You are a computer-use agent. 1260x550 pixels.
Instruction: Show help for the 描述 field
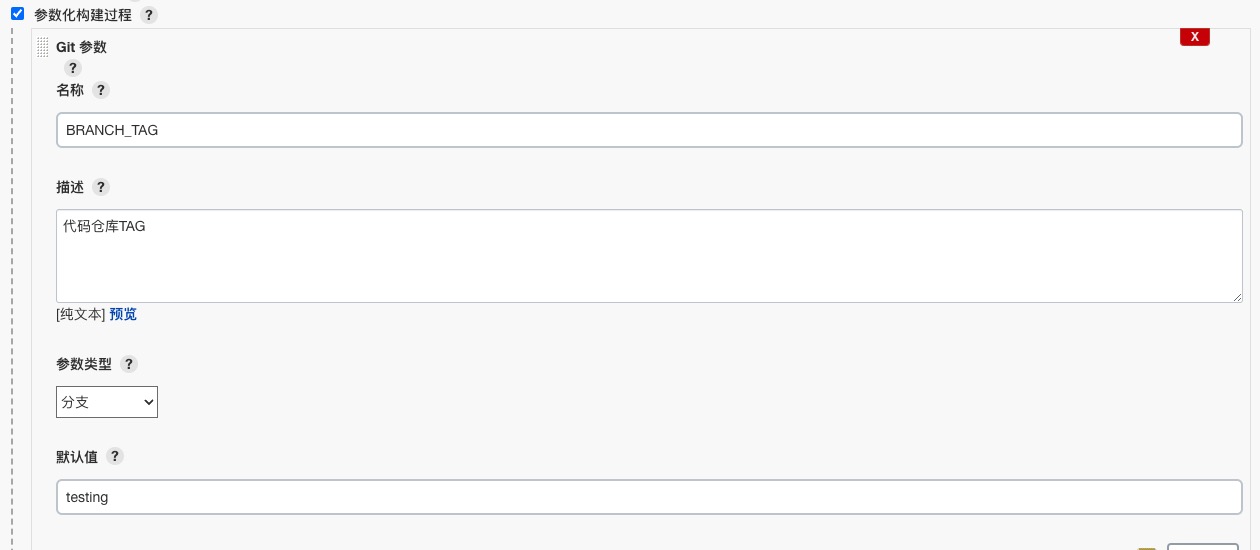(x=100, y=187)
